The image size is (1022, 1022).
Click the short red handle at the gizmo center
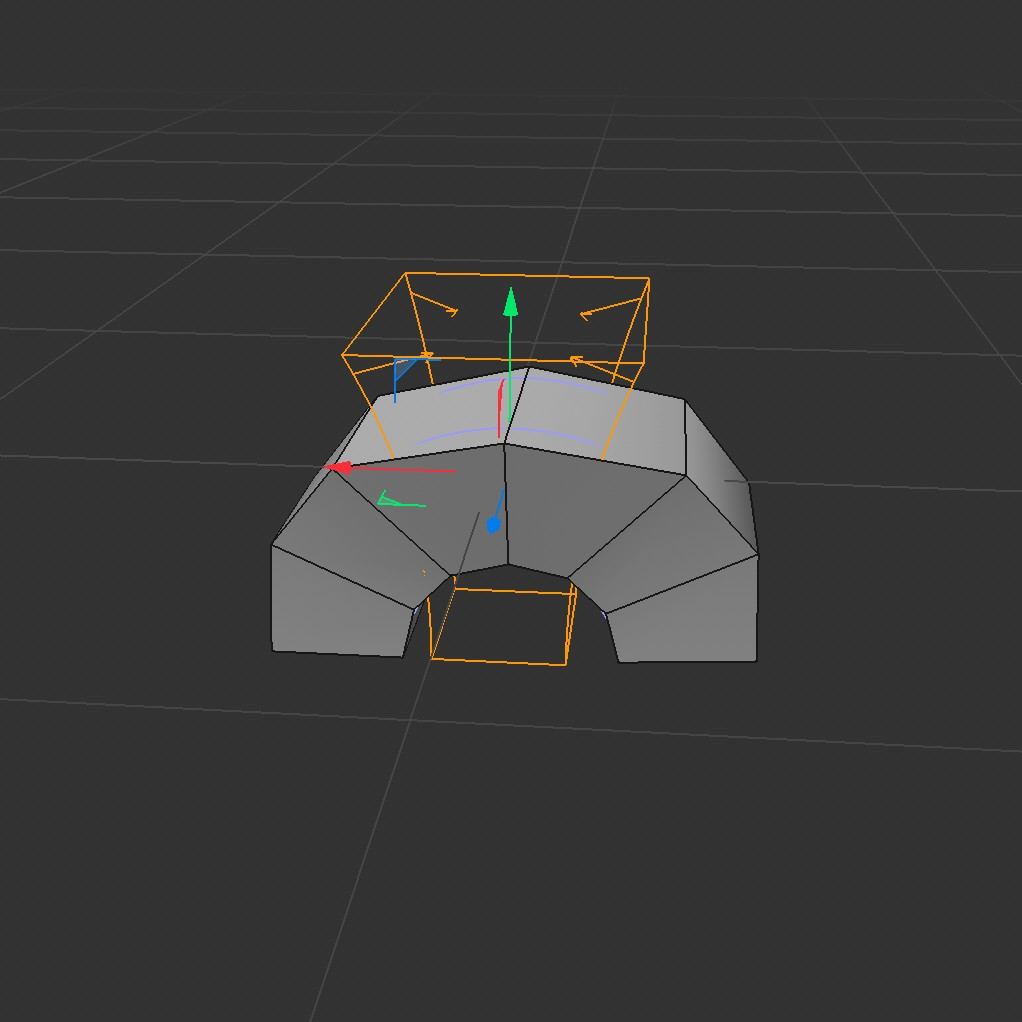pos(500,410)
